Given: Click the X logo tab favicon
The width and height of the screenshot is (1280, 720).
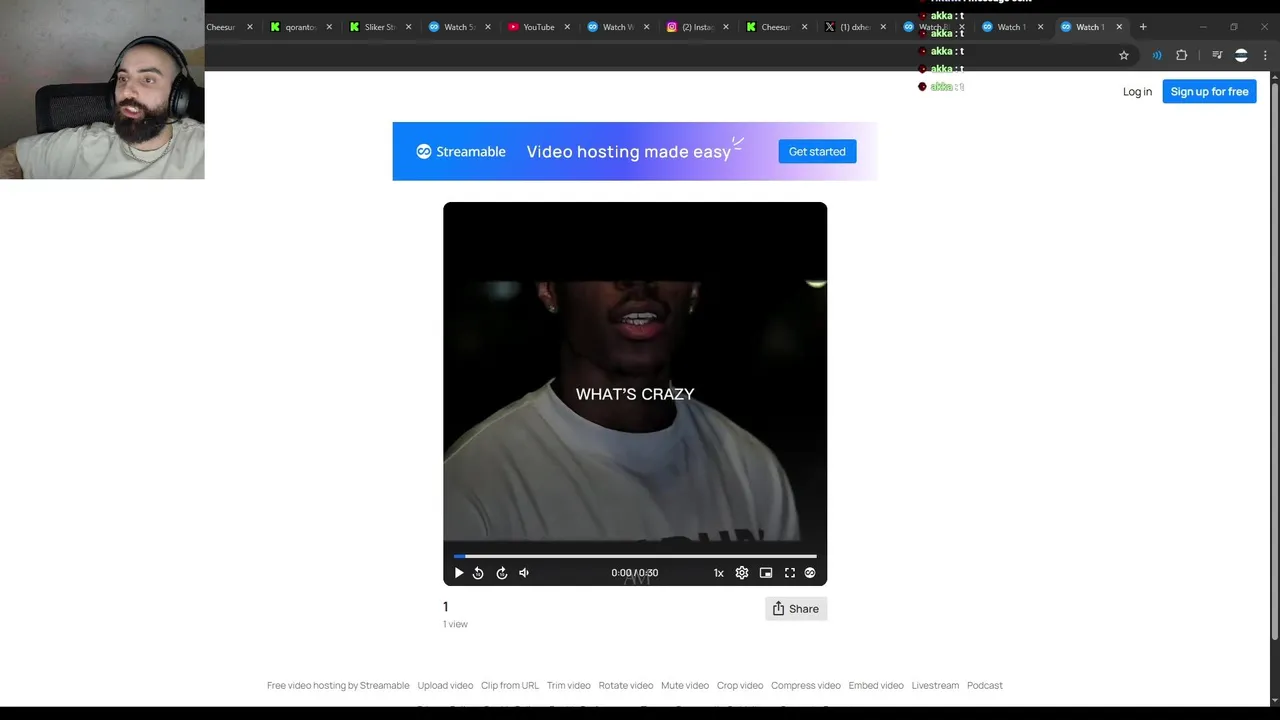Looking at the screenshot, I should point(830,27).
